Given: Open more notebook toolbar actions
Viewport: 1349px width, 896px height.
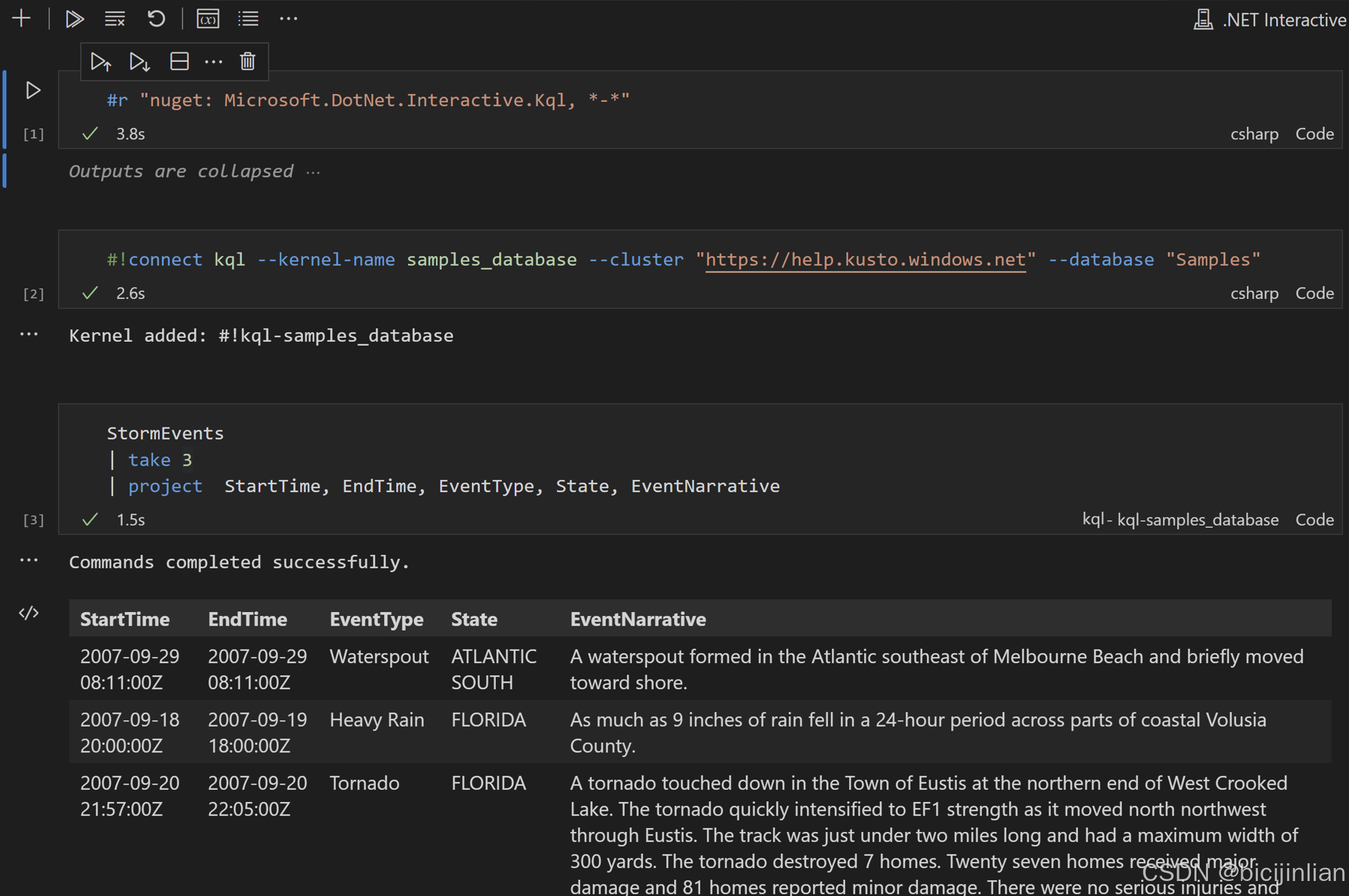Looking at the screenshot, I should (x=289, y=18).
